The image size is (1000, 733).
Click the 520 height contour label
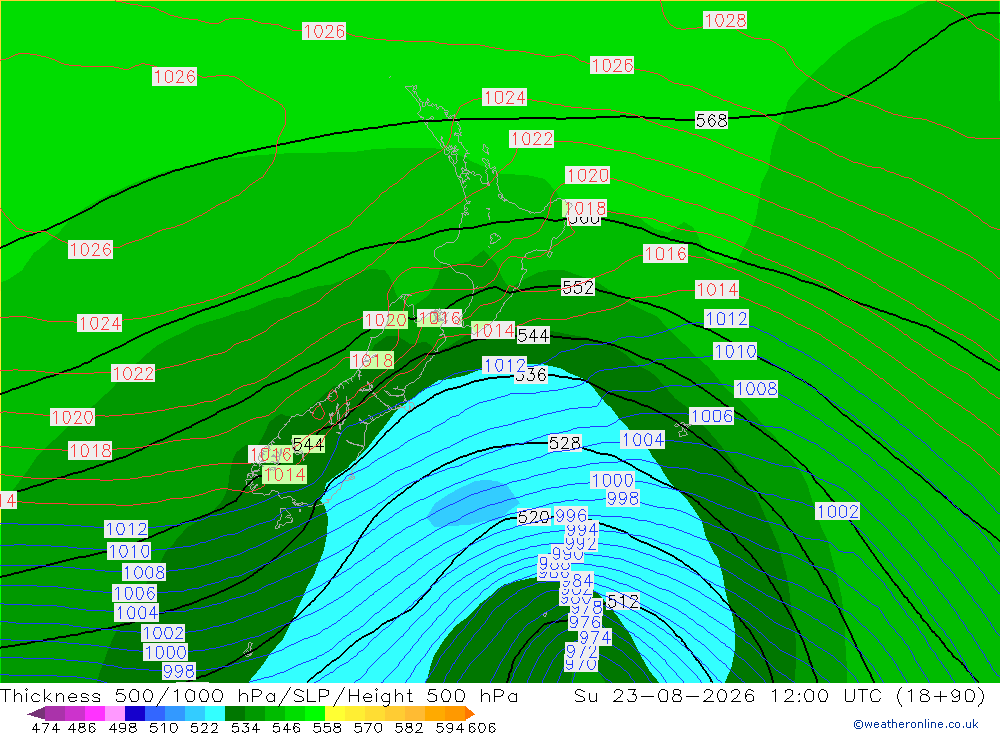click(x=534, y=517)
